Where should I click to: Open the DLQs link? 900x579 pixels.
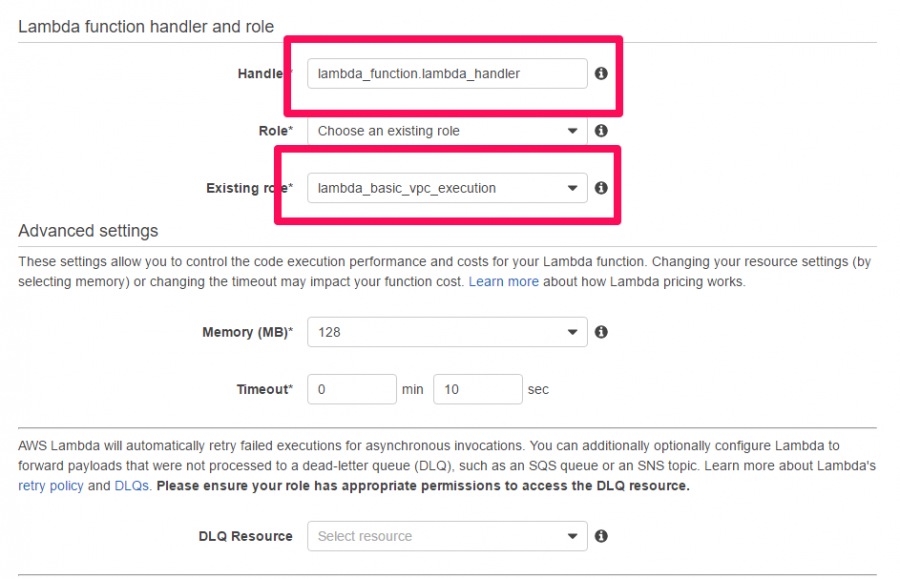pyautogui.click(x=131, y=486)
